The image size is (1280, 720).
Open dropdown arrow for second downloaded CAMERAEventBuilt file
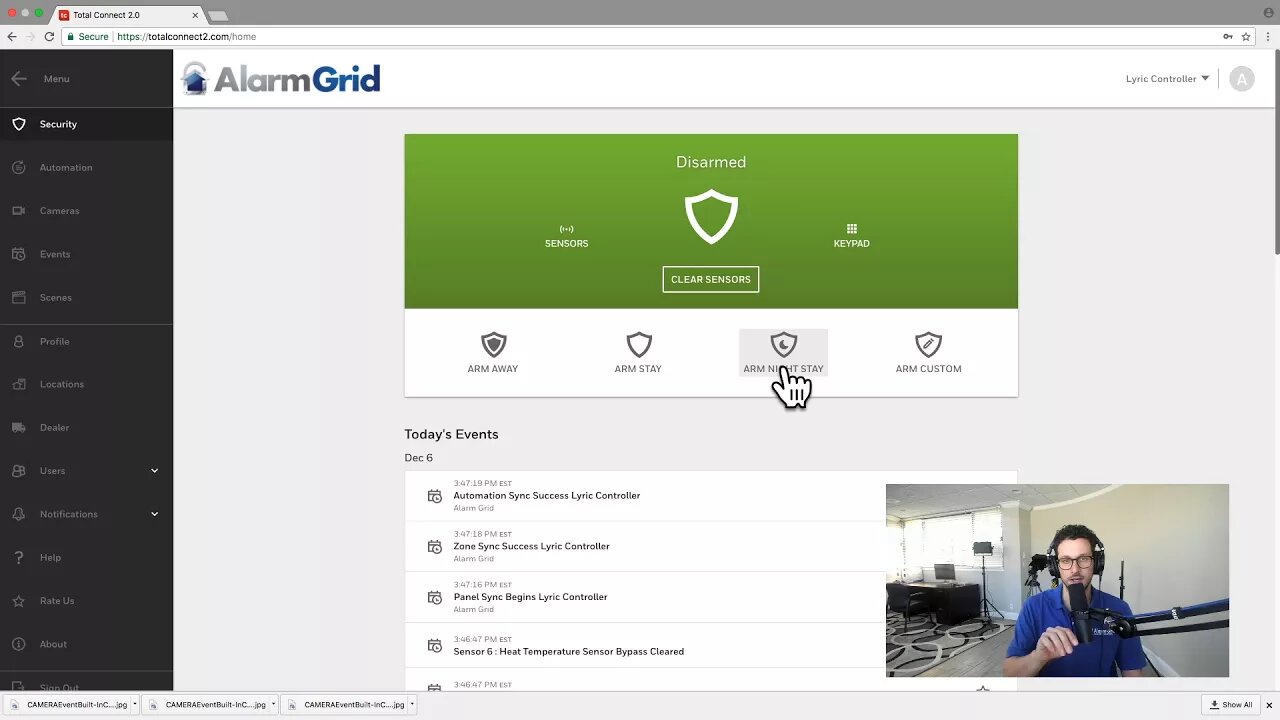(273, 704)
